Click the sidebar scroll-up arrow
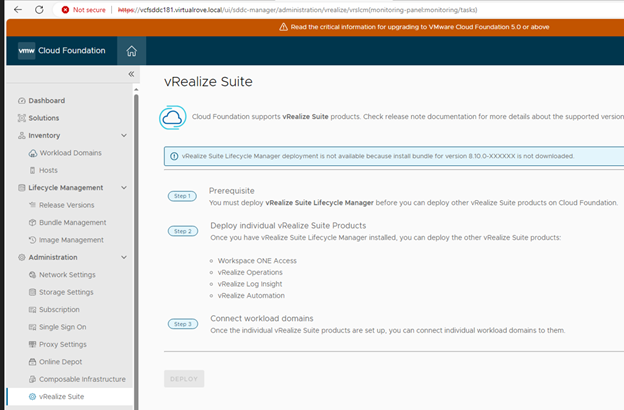The height and width of the screenshot is (410, 624). [136, 90]
